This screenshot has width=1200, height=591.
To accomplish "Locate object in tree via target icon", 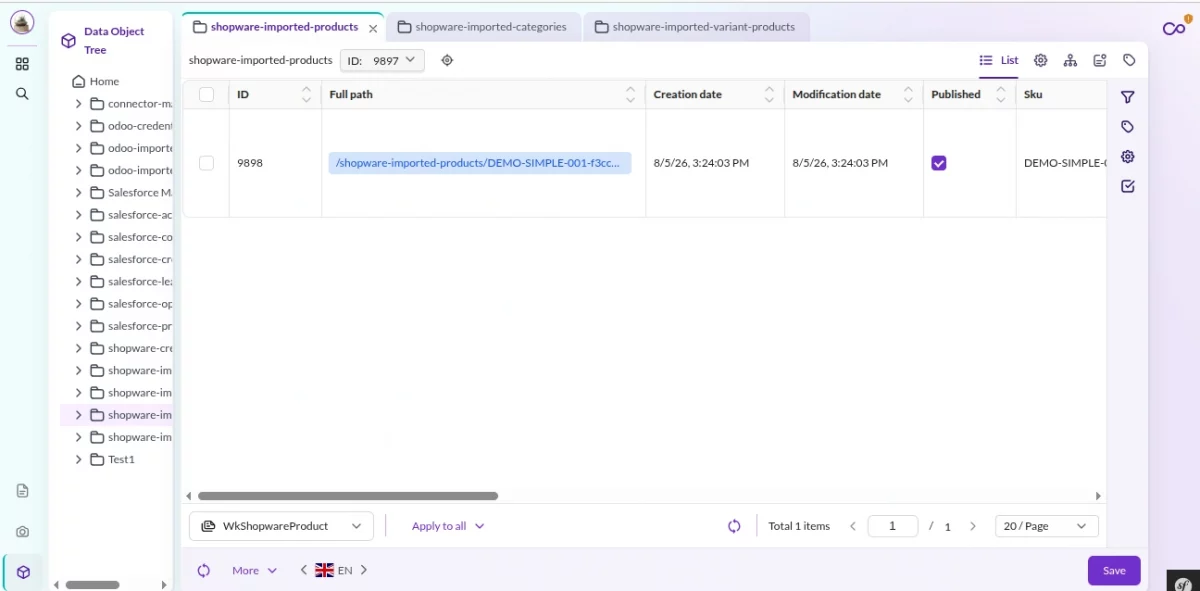I will pyautogui.click(x=447, y=60).
